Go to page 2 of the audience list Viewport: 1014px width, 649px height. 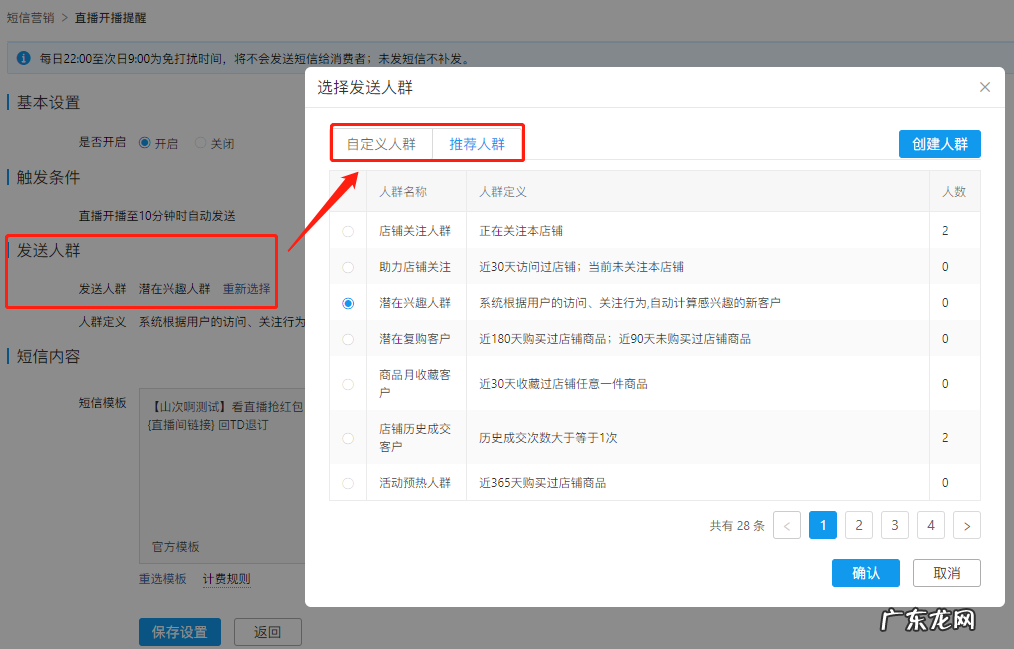pos(859,524)
